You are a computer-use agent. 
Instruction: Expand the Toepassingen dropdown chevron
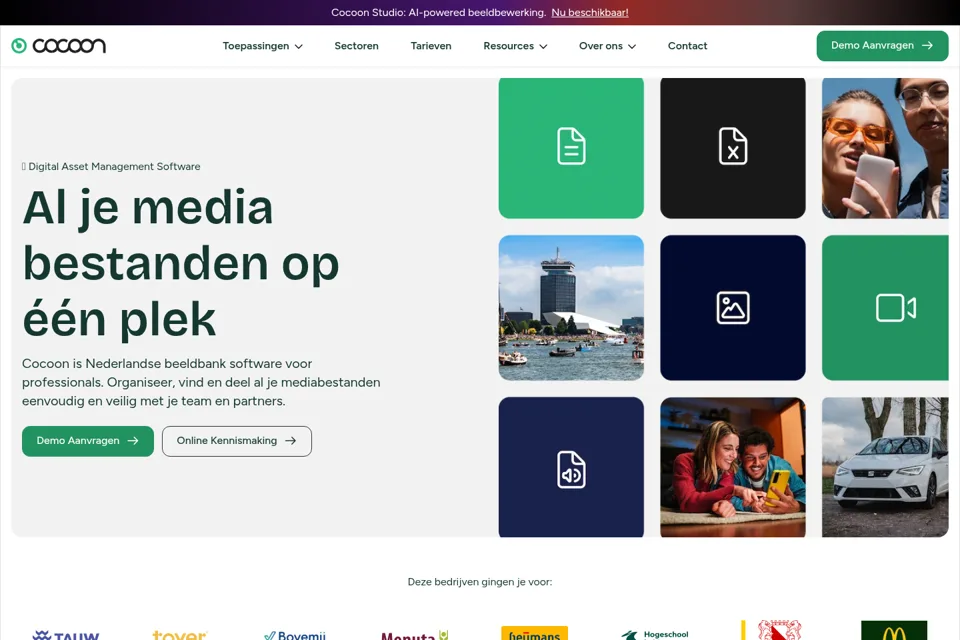[299, 47]
